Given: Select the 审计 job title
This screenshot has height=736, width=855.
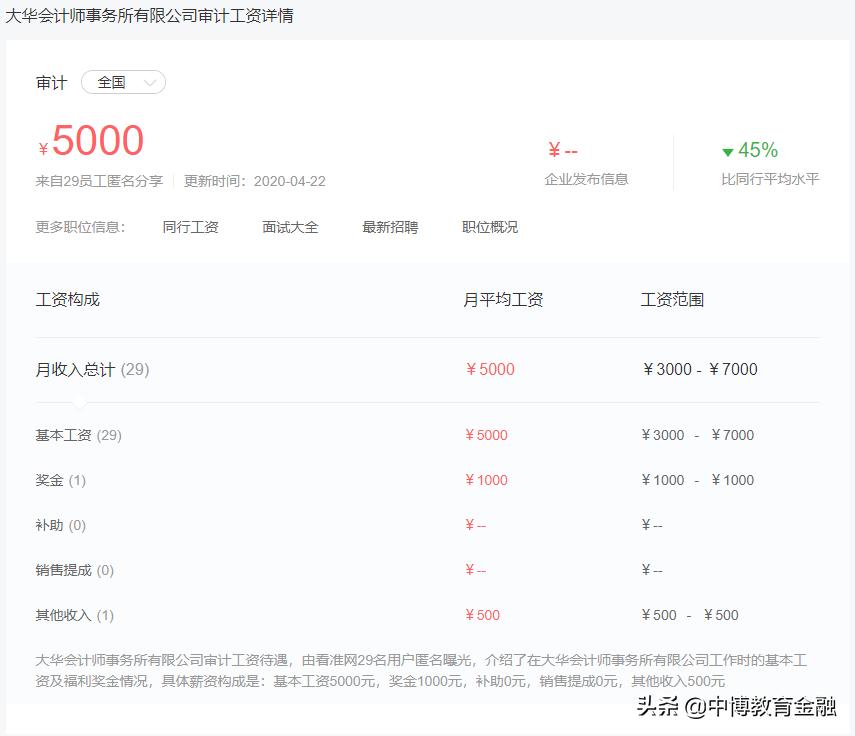Looking at the screenshot, I should (x=50, y=83).
